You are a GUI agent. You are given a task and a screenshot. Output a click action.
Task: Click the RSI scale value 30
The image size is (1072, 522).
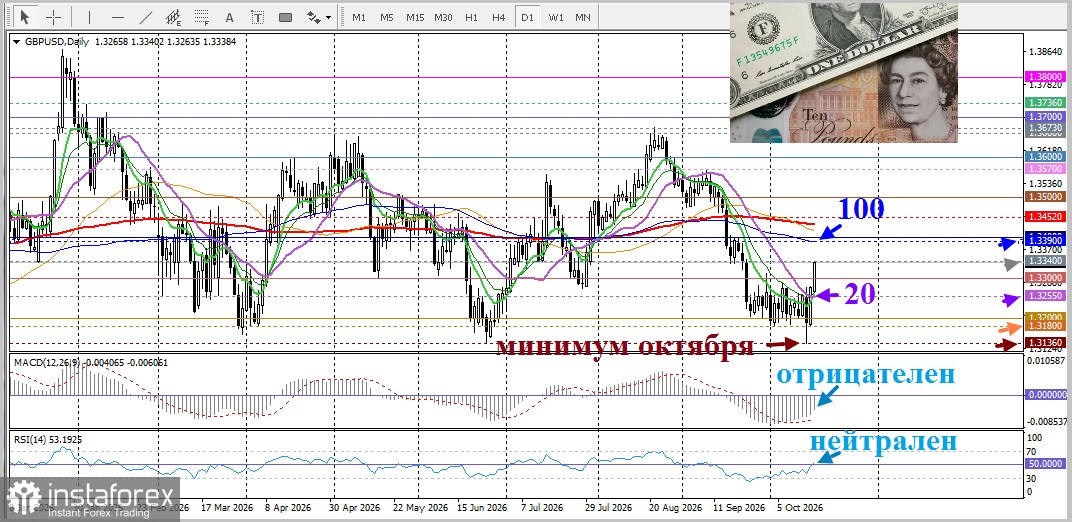(x=1033, y=480)
